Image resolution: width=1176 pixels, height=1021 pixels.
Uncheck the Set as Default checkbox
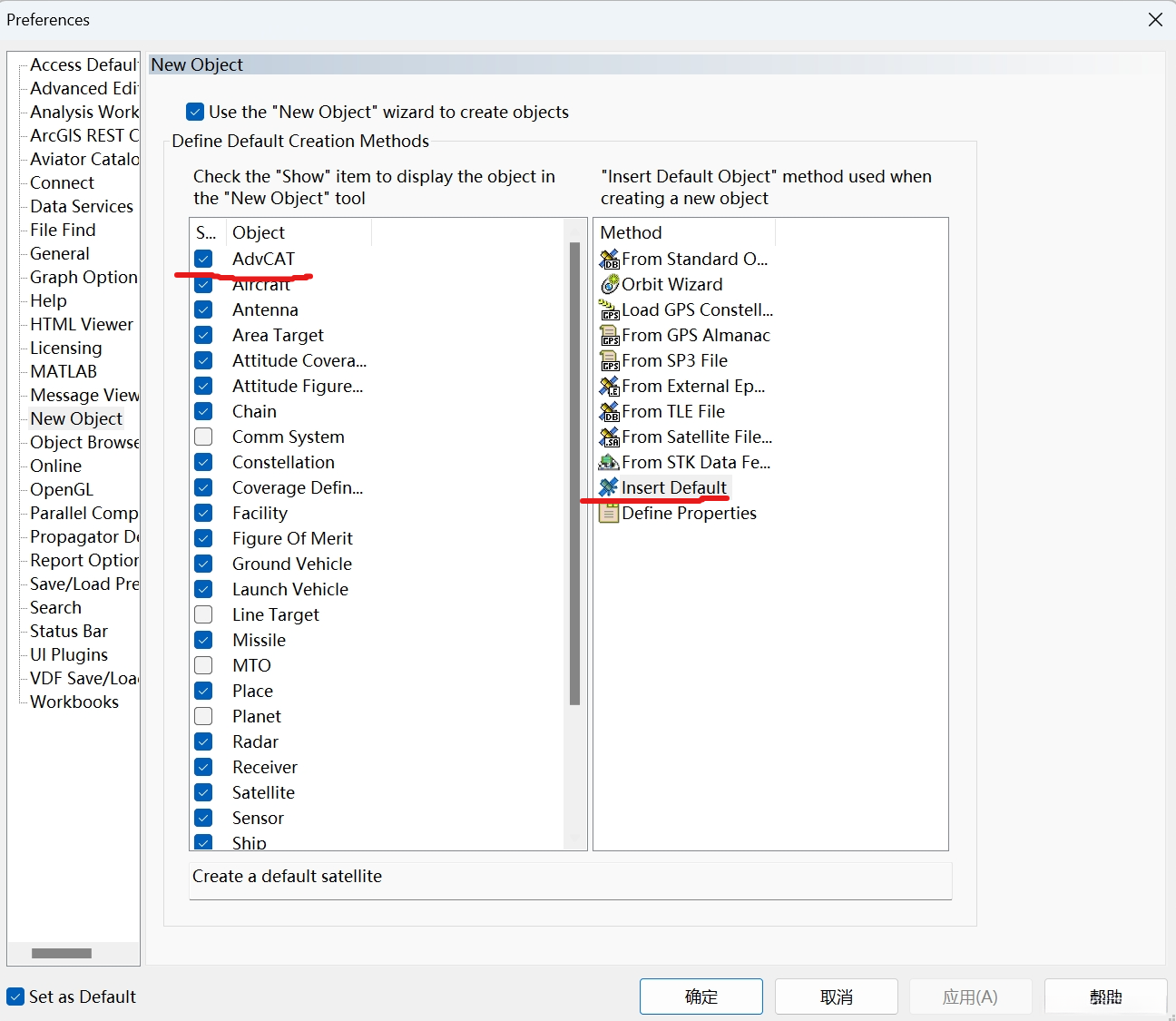tap(15, 996)
